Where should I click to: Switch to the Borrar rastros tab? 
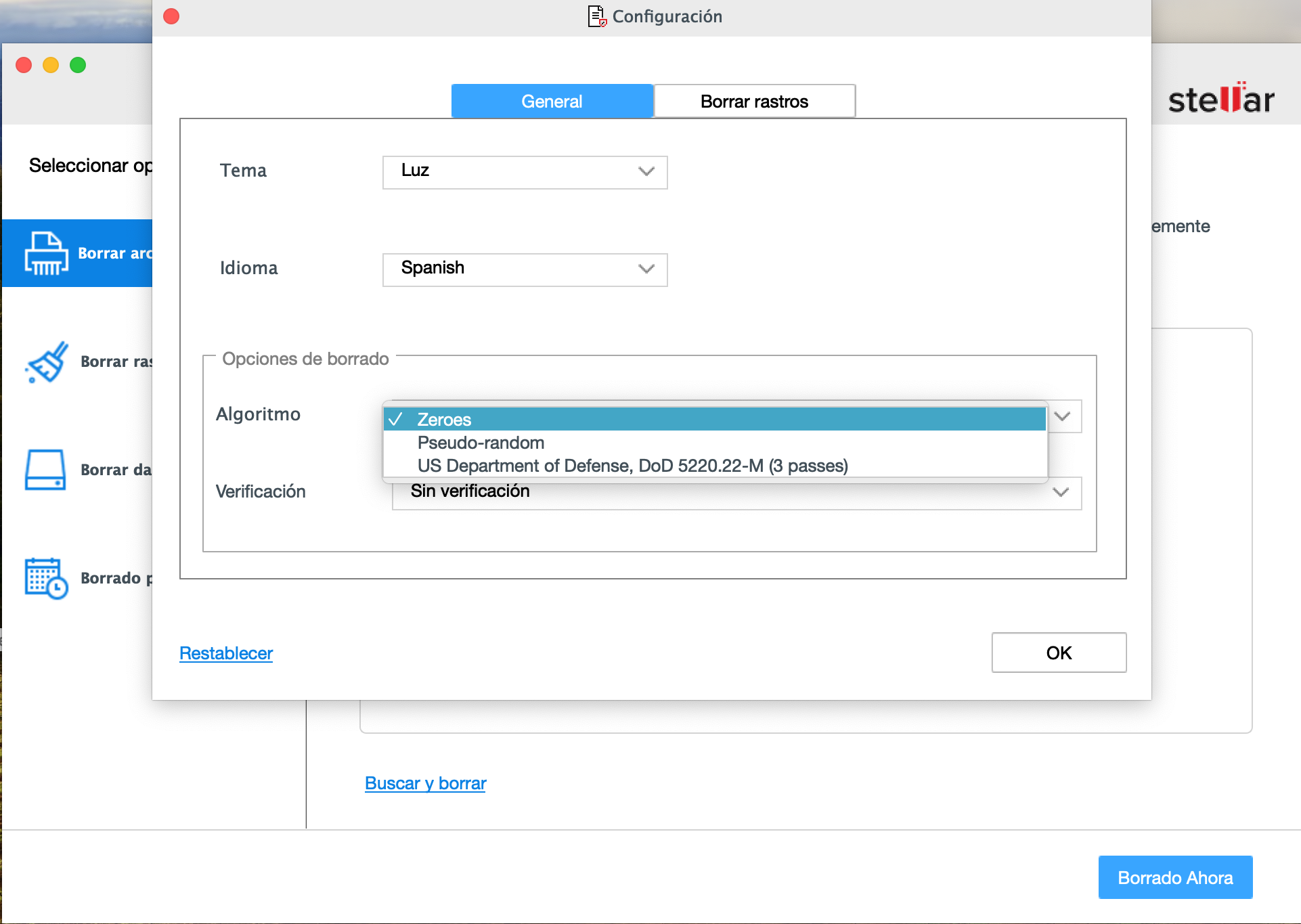(x=755, y=102)
